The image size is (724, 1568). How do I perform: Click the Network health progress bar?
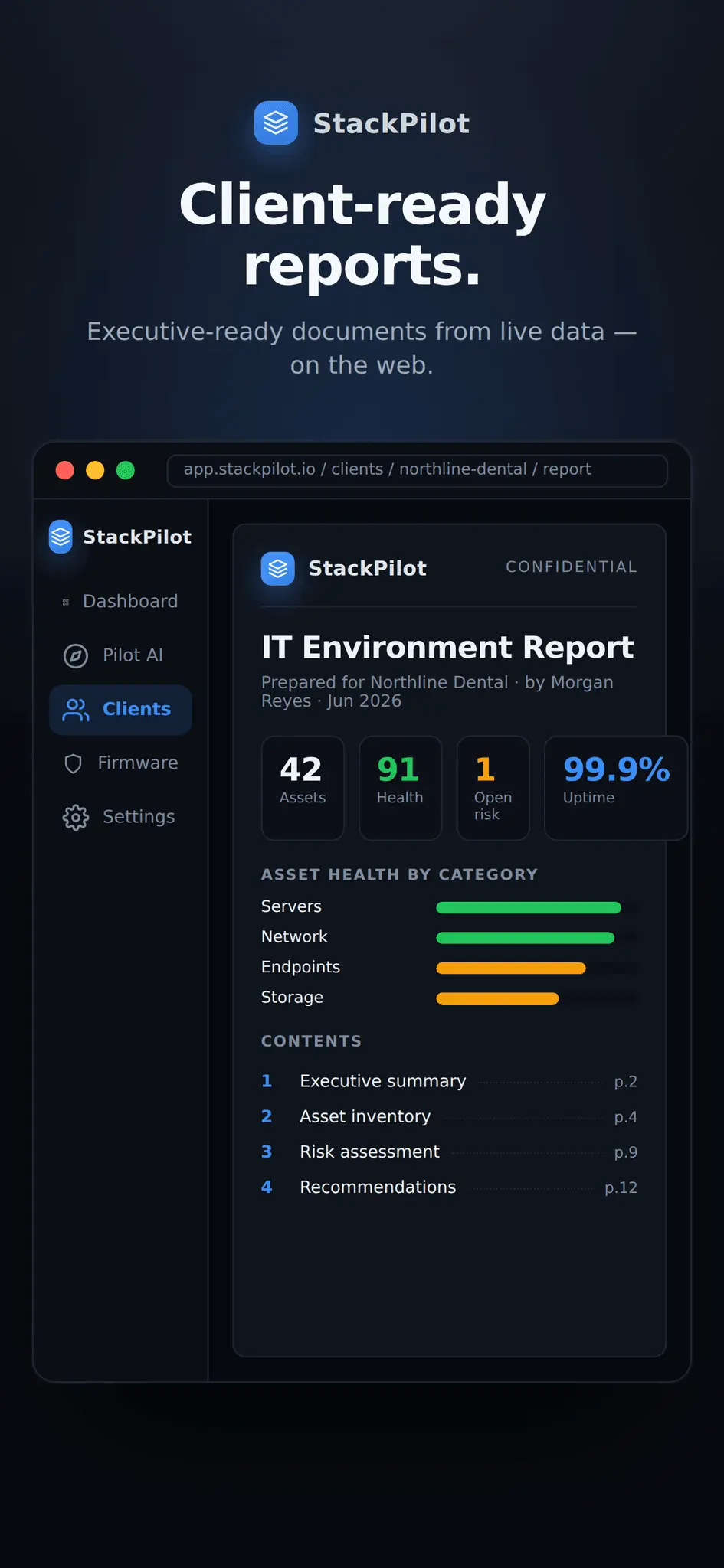coord(536,938)
